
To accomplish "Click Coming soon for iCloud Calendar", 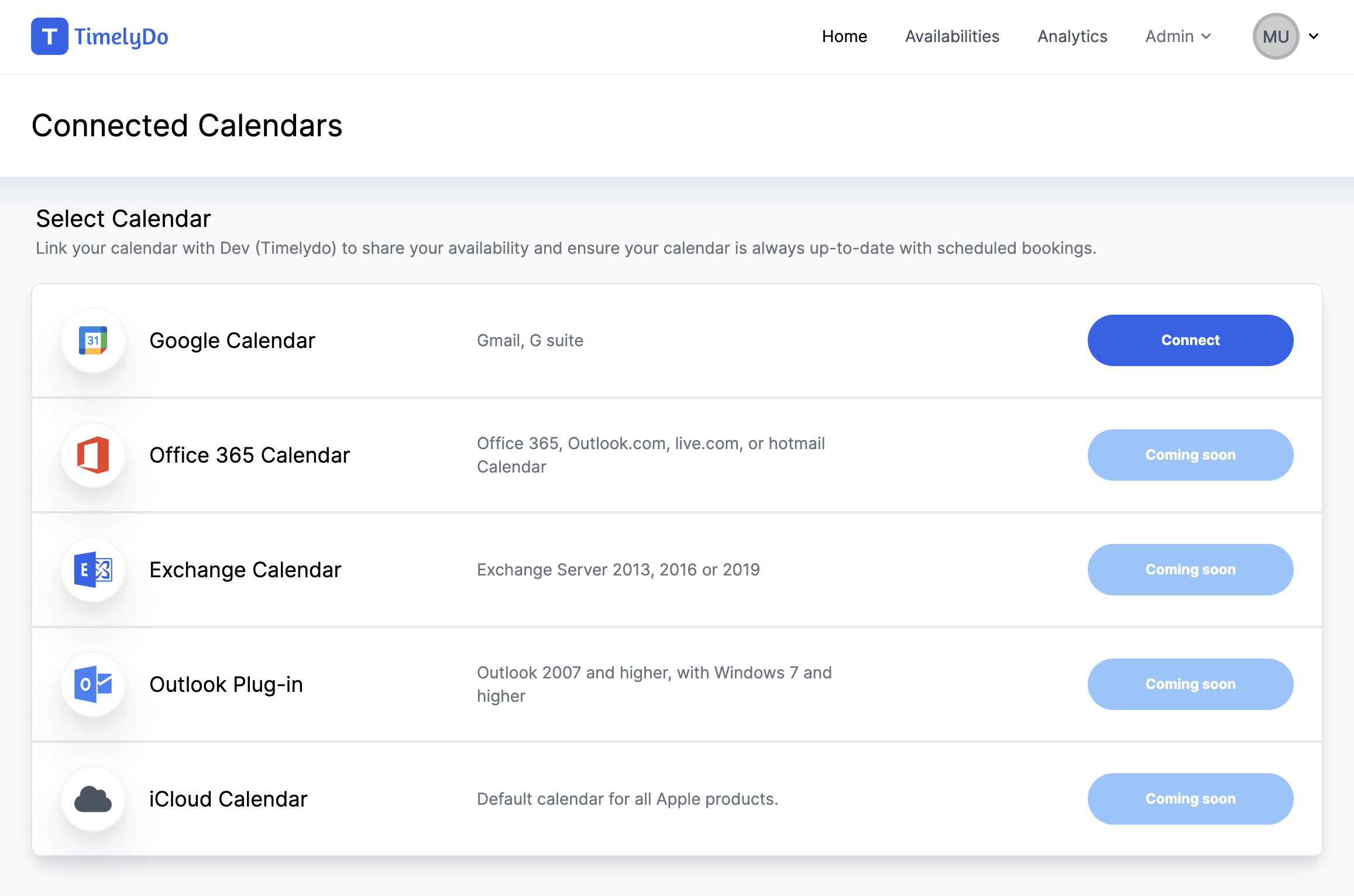I will click(x=1190, y=799).
